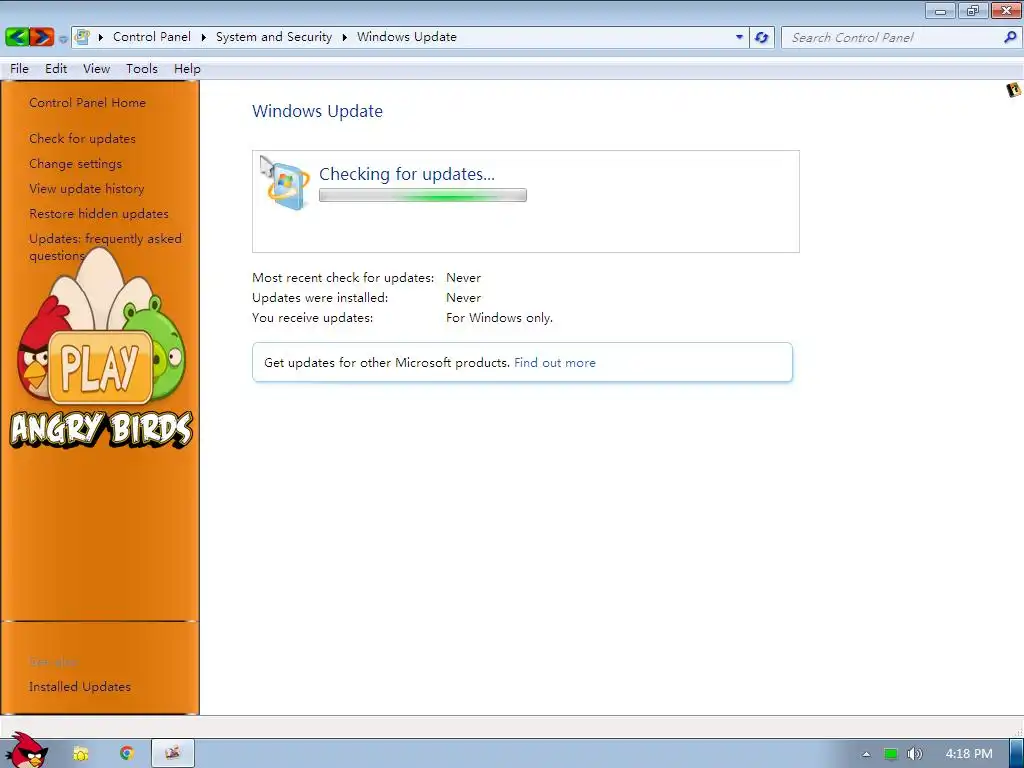Expand the arrow before Control Panel breadcrumb

pyautogui.click(x=101, y=37)
